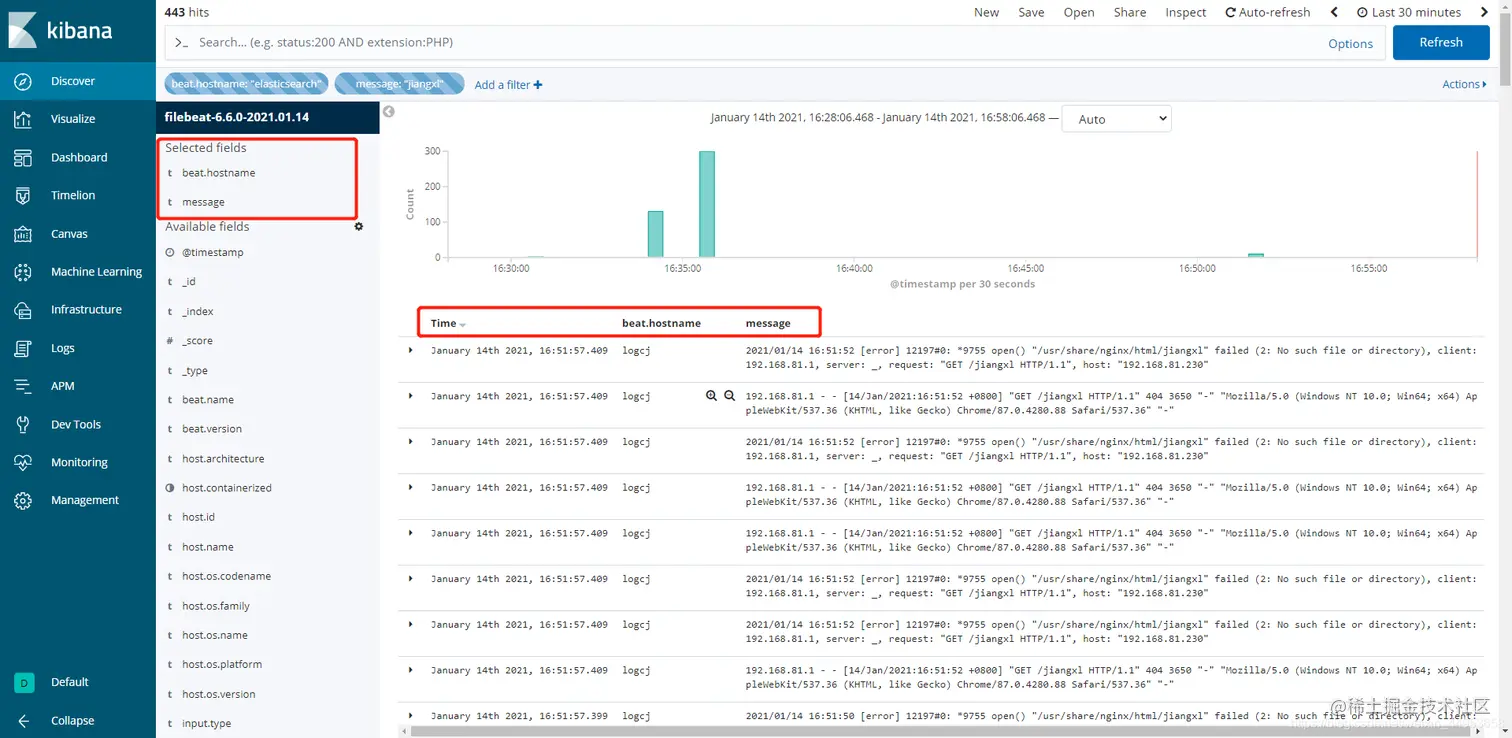Open the APM icon
This screenshot has height=738, width=1512.
23,386
